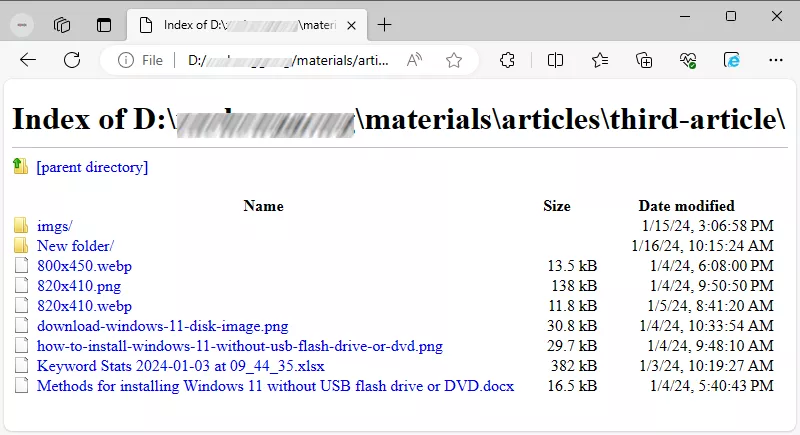Open download-windows-11-disk-image.png

(x=162, y=326)
